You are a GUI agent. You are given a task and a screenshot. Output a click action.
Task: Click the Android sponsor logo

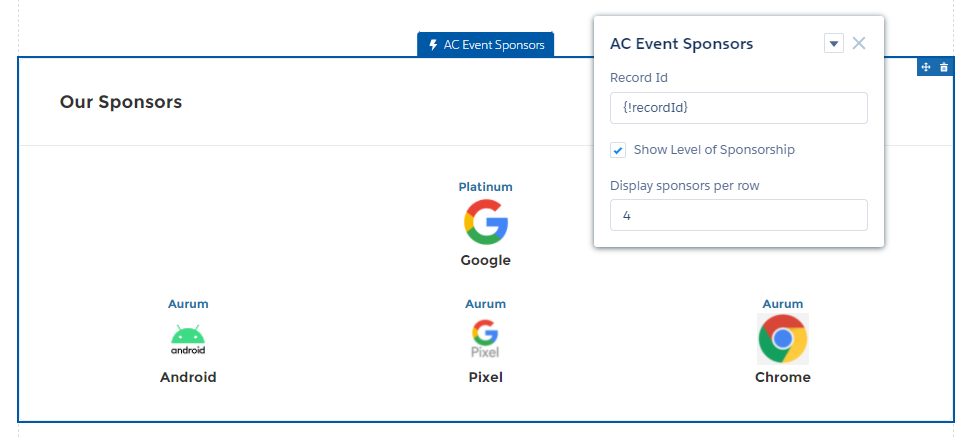coord(188,340)
